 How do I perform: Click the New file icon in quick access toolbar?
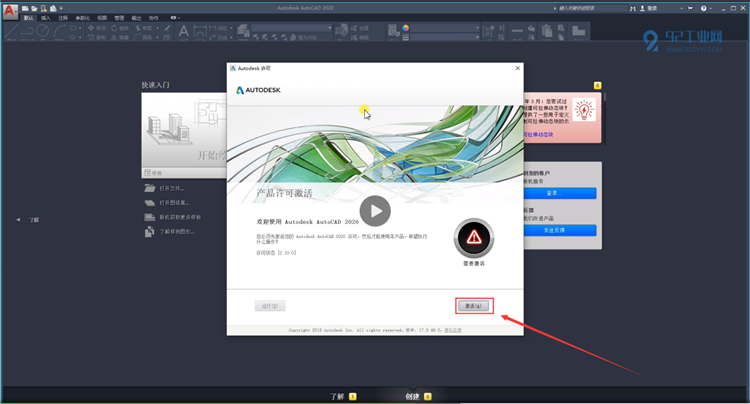tap(25, 9)
